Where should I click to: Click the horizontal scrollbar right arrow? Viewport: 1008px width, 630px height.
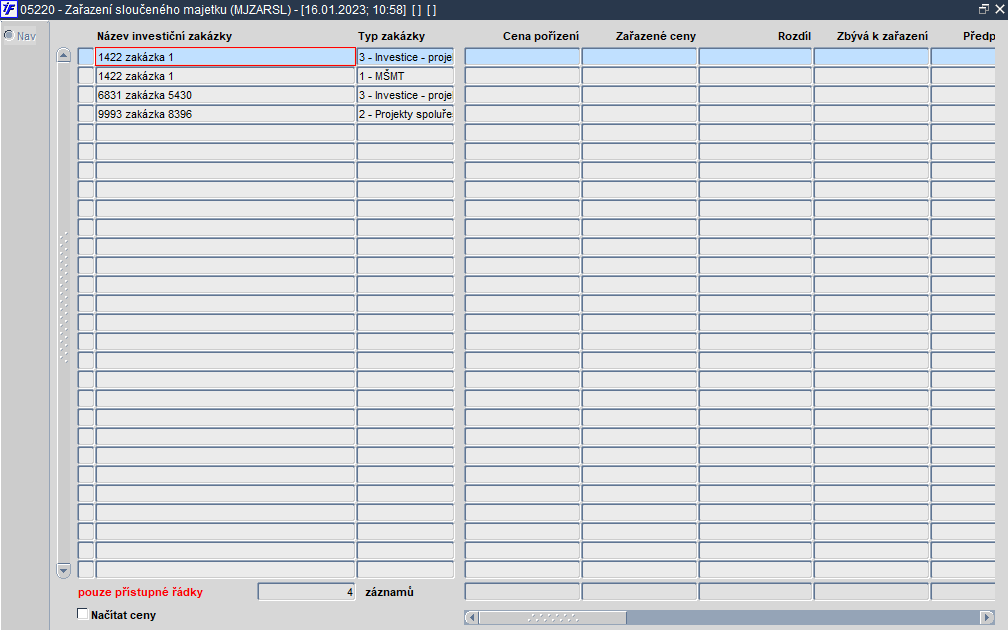[987, 617]
